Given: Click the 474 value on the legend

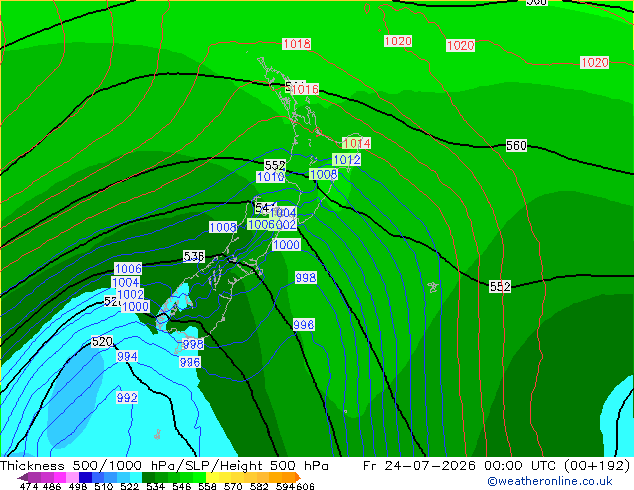Looking at the screenshot, I should coord(29,486).
